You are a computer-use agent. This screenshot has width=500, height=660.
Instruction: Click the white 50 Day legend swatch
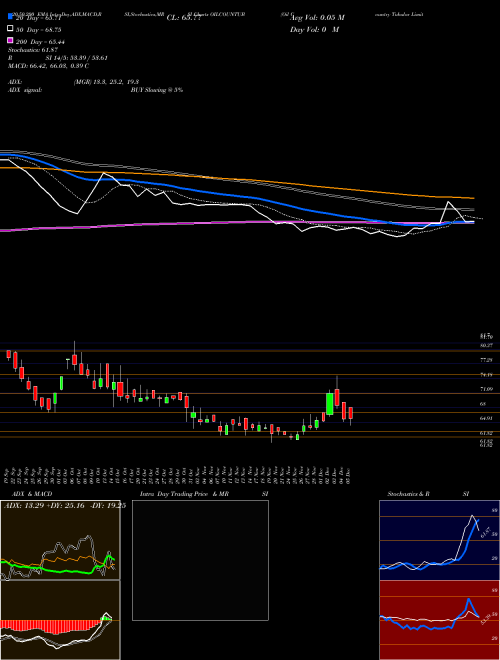[x=10, y=29]
